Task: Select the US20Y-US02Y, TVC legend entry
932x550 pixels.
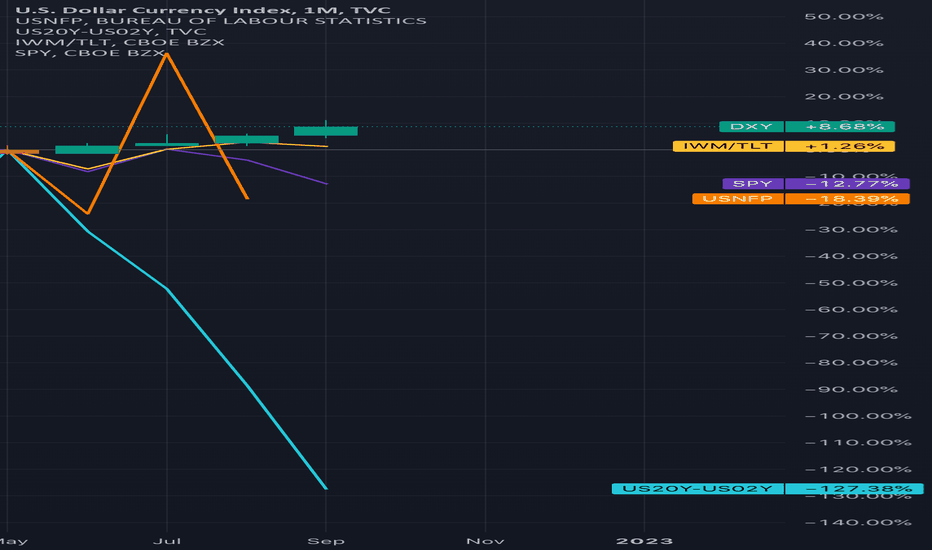Action: tap(111, 32)
